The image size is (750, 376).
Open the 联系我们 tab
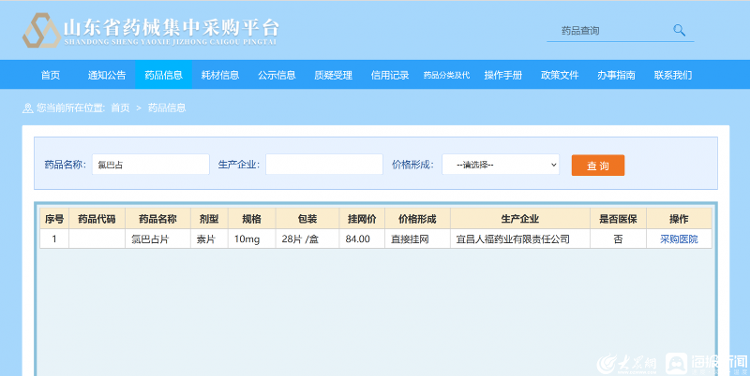[x=673, y=75]
